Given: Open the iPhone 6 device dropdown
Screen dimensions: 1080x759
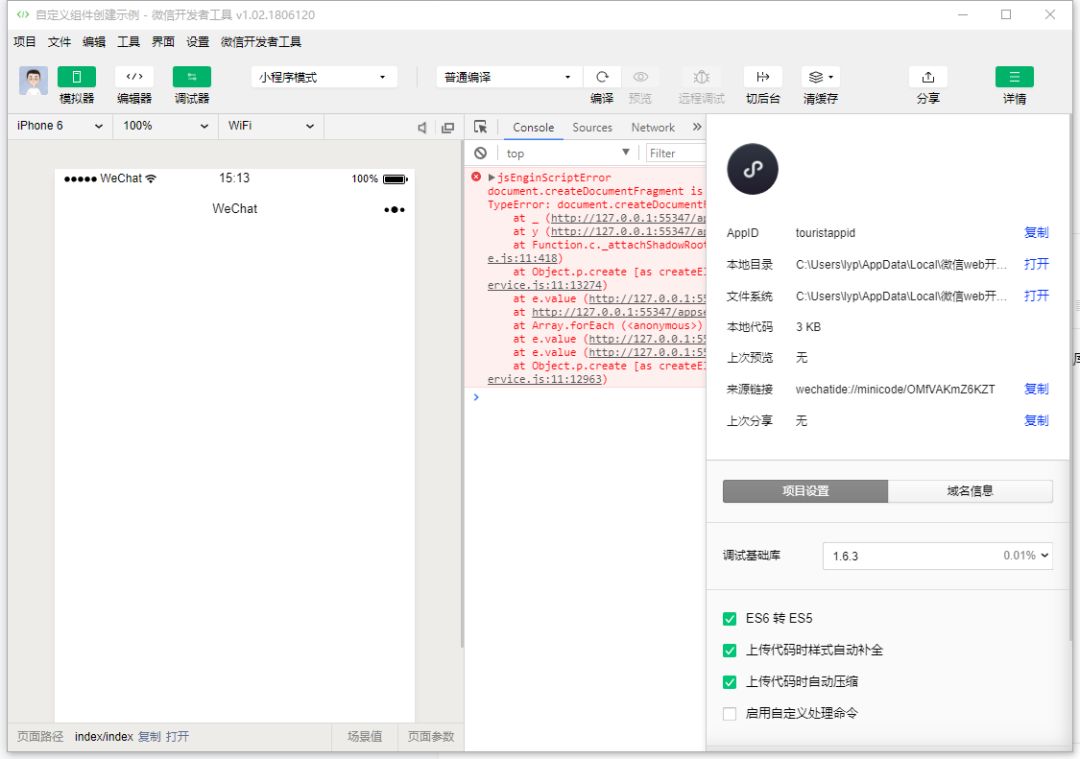Looking at the screenshot, I should click(x=59, y=126).
